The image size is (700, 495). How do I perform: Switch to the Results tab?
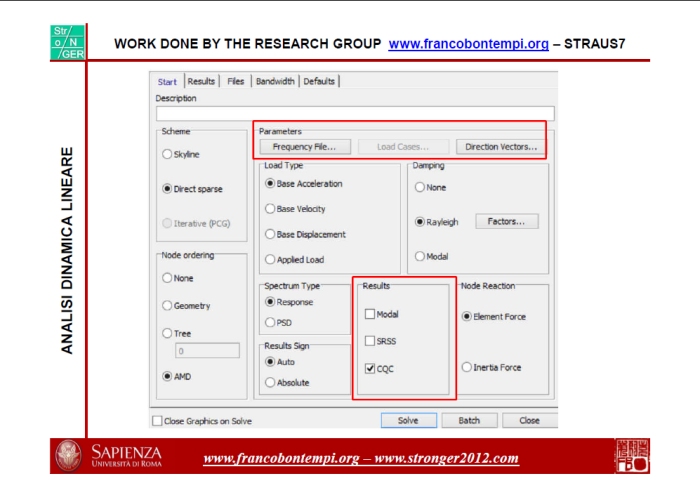click(202, 81)
